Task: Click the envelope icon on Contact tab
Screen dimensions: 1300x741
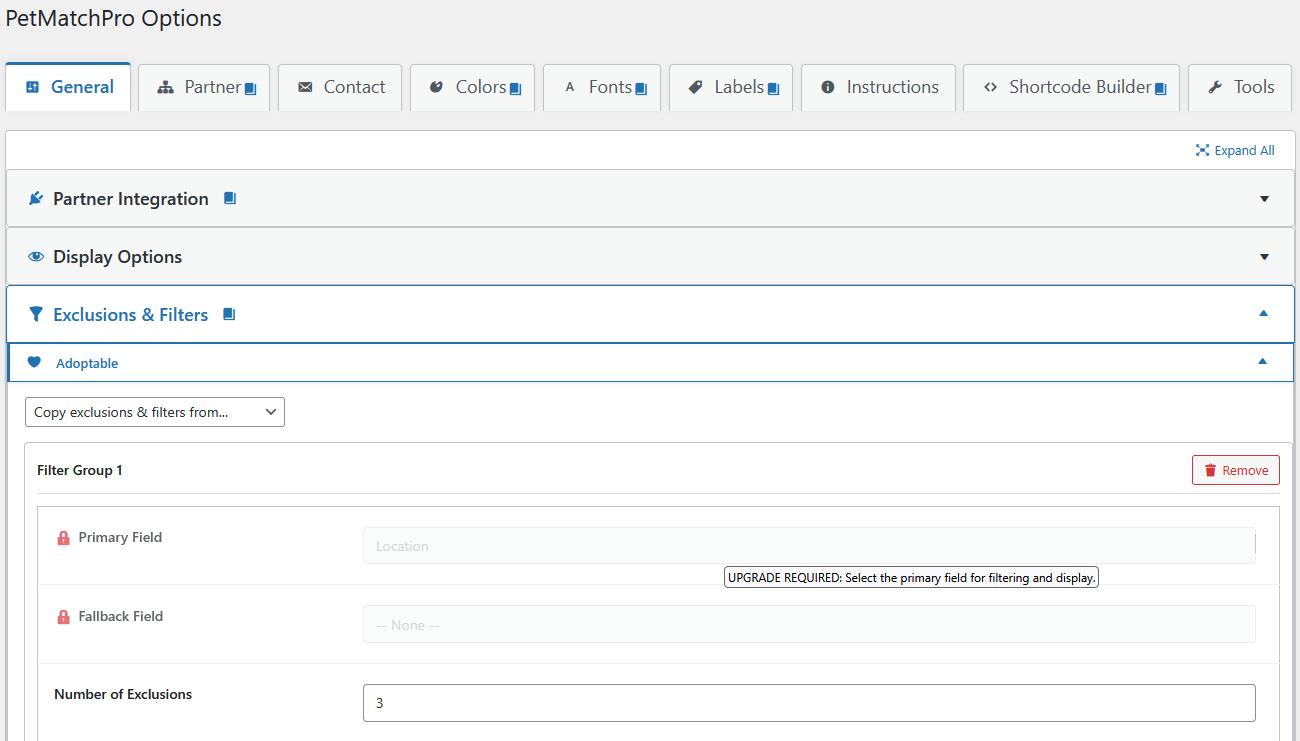Action: pyautogui.click(x=305, y=88)
